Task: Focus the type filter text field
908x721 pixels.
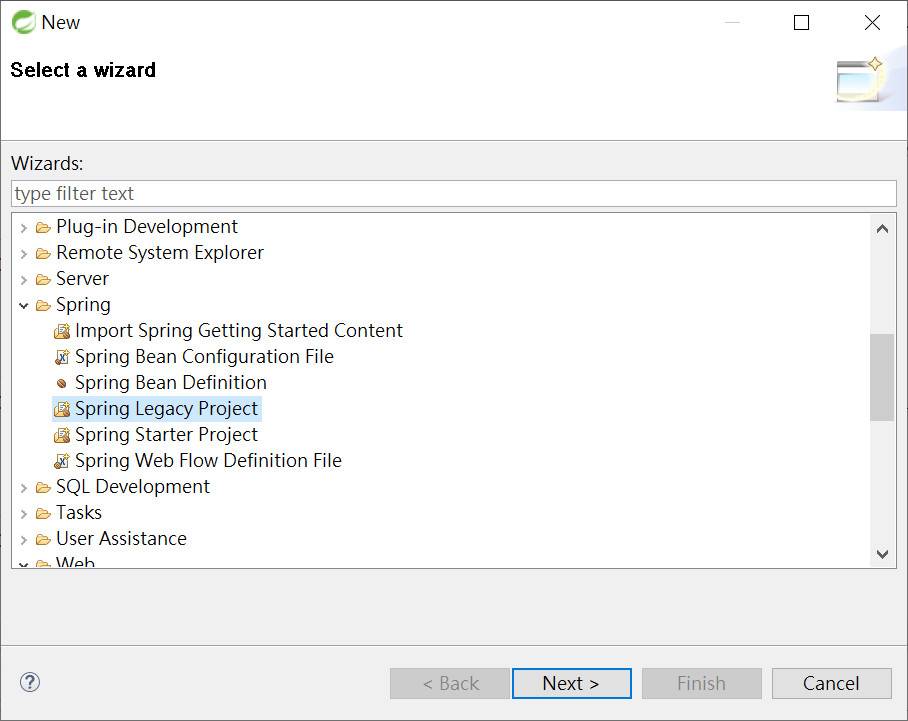Action: pyautogui.click(x=454, y=193)
